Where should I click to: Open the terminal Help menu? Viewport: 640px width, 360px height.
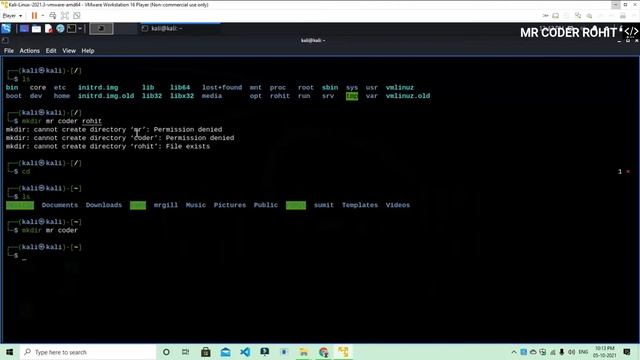[88, 51]
